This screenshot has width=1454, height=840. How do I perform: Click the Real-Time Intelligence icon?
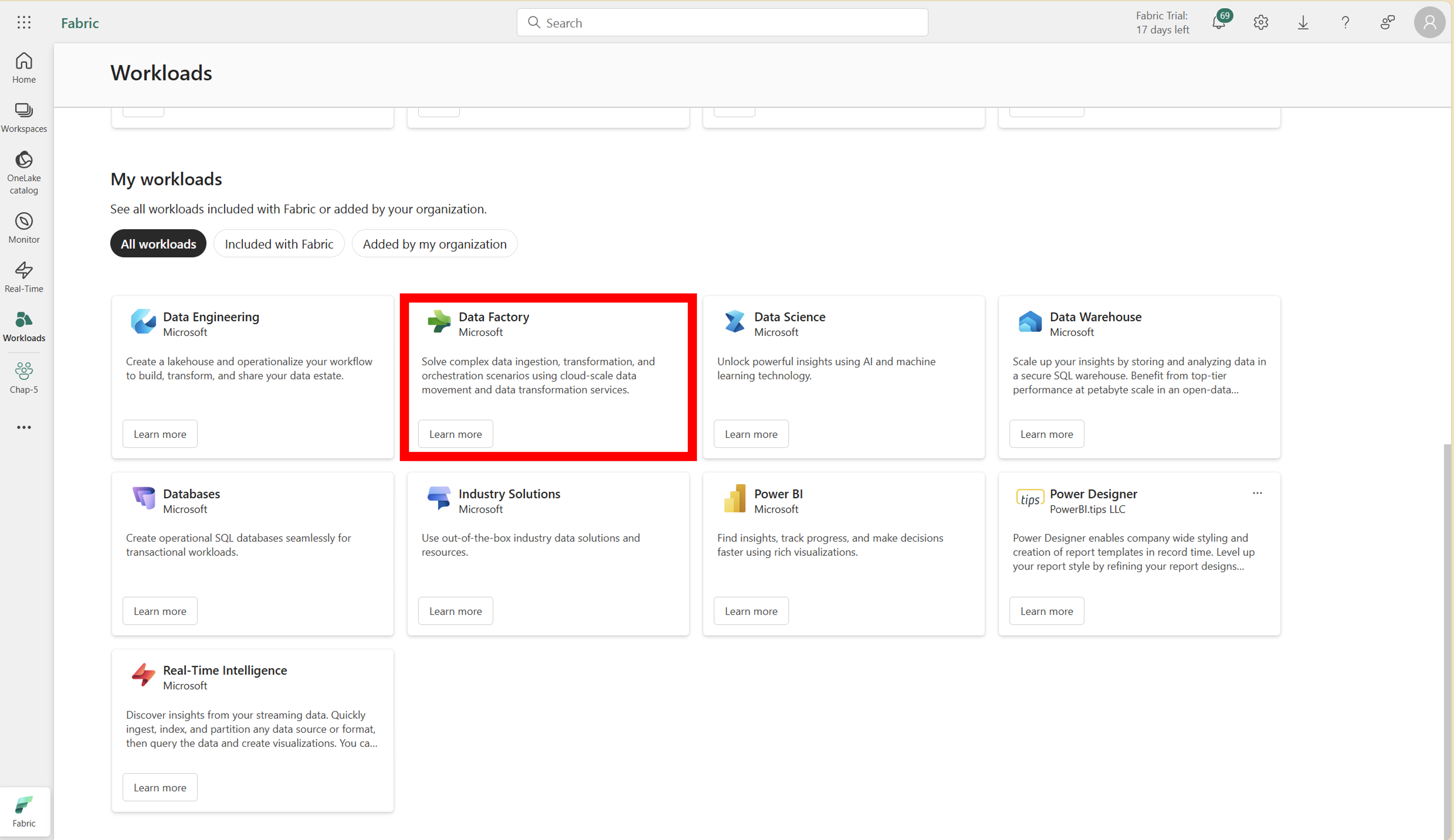[x=143, y=674]
